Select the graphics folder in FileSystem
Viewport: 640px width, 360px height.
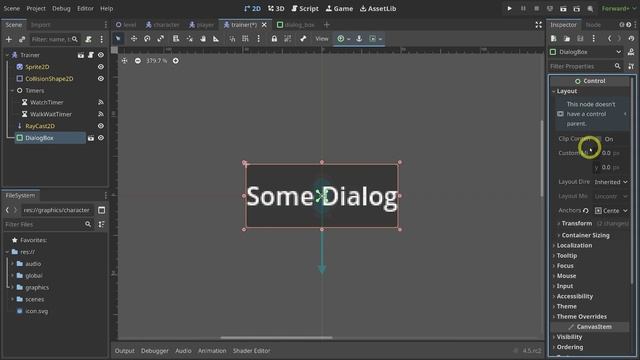[37, 287]
